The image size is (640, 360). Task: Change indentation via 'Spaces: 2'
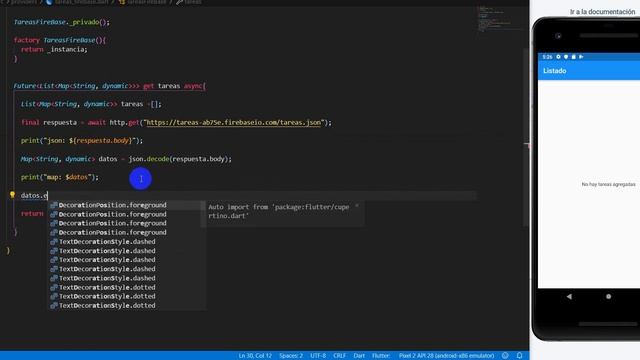click(x=291, y=356)
